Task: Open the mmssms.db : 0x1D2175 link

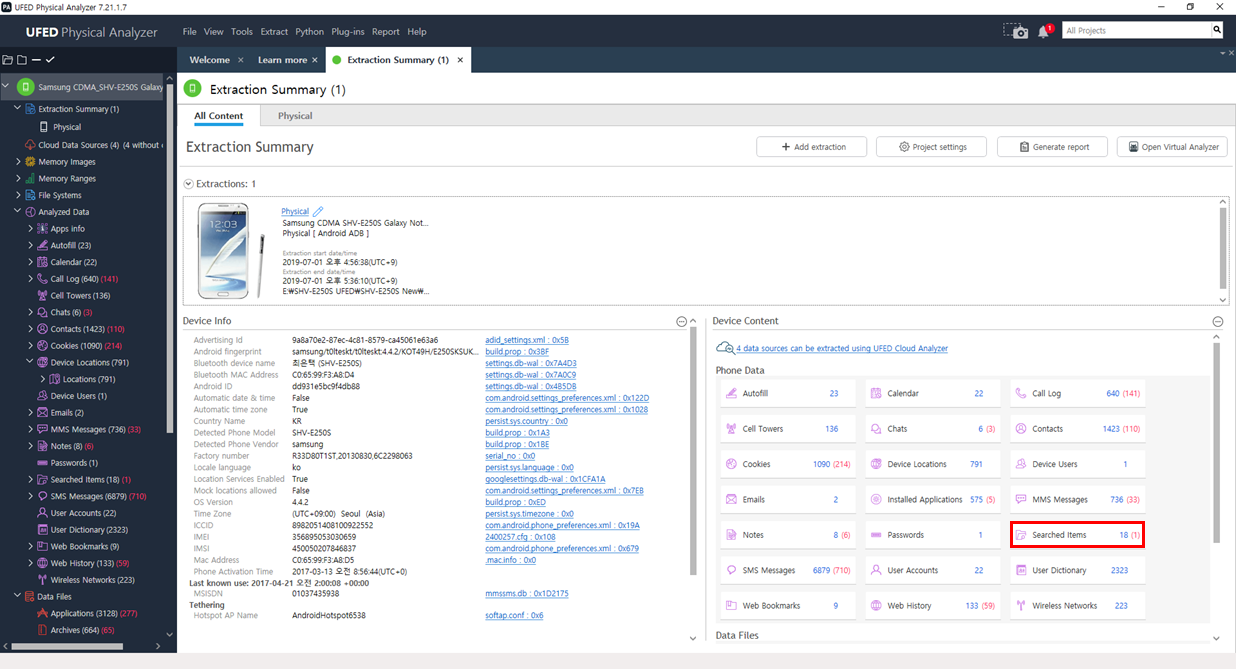Action: (x=527, y=593)
